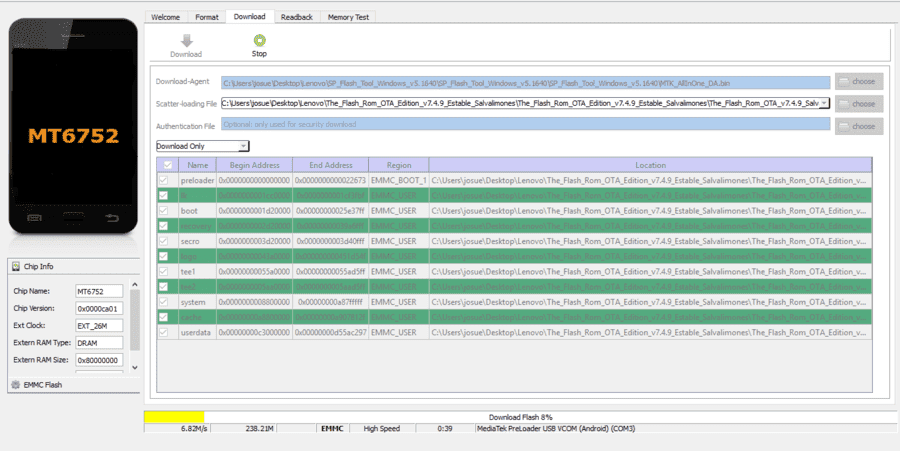The height and width of the screenshot is (451, 900).
Task: Click the High Speed status entry
Action: (381, 429)
